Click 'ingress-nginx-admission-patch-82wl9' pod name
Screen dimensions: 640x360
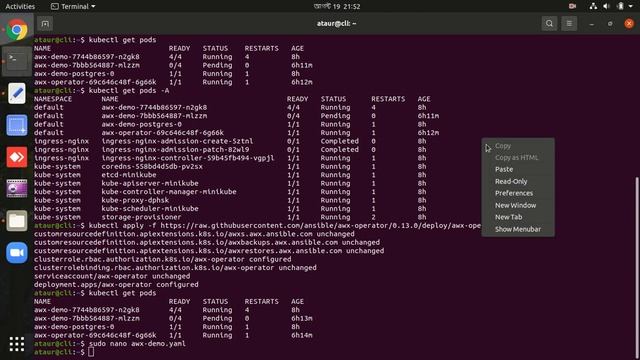coord(175,150)
